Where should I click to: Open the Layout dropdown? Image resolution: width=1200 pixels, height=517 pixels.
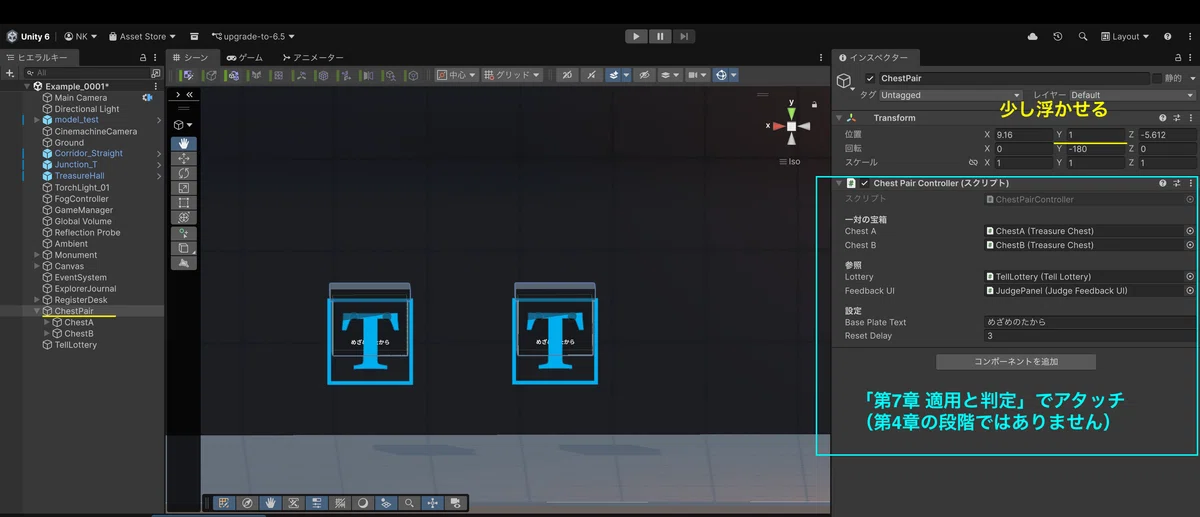pyautogui.click(x=1126, y=36)
